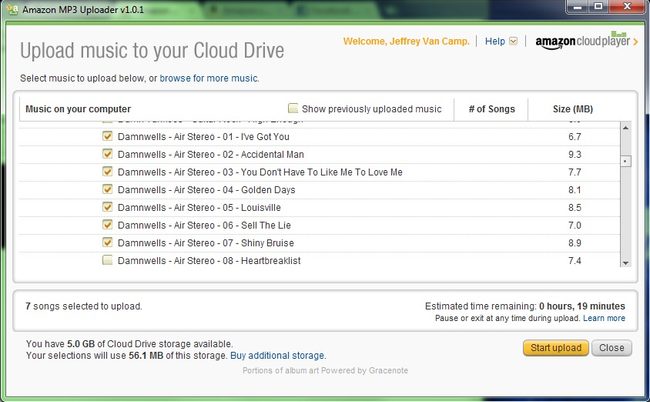Viewport: 650px width, 402px height.
Task: Click the 9.3 size value
Action: pyautogui.click(x=575, y=155)
